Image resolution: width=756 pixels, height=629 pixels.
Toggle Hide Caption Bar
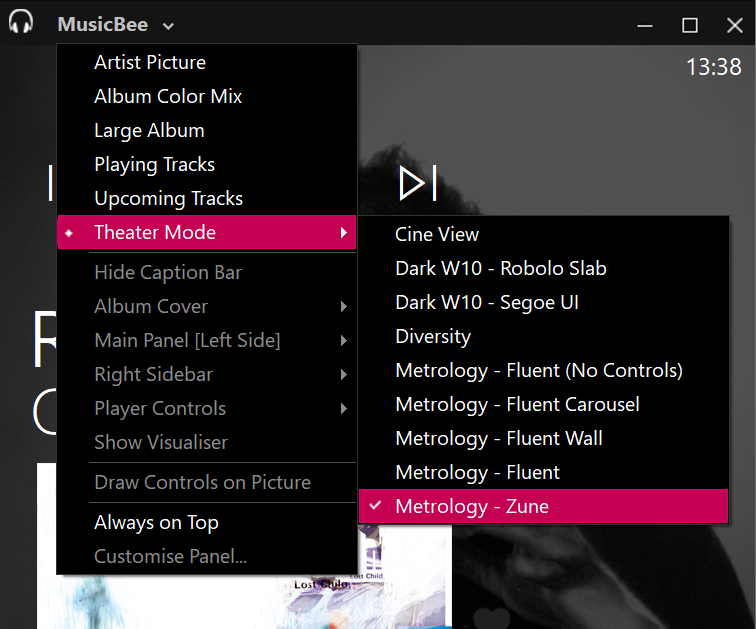pyautogui.click(x=207, y=272)
